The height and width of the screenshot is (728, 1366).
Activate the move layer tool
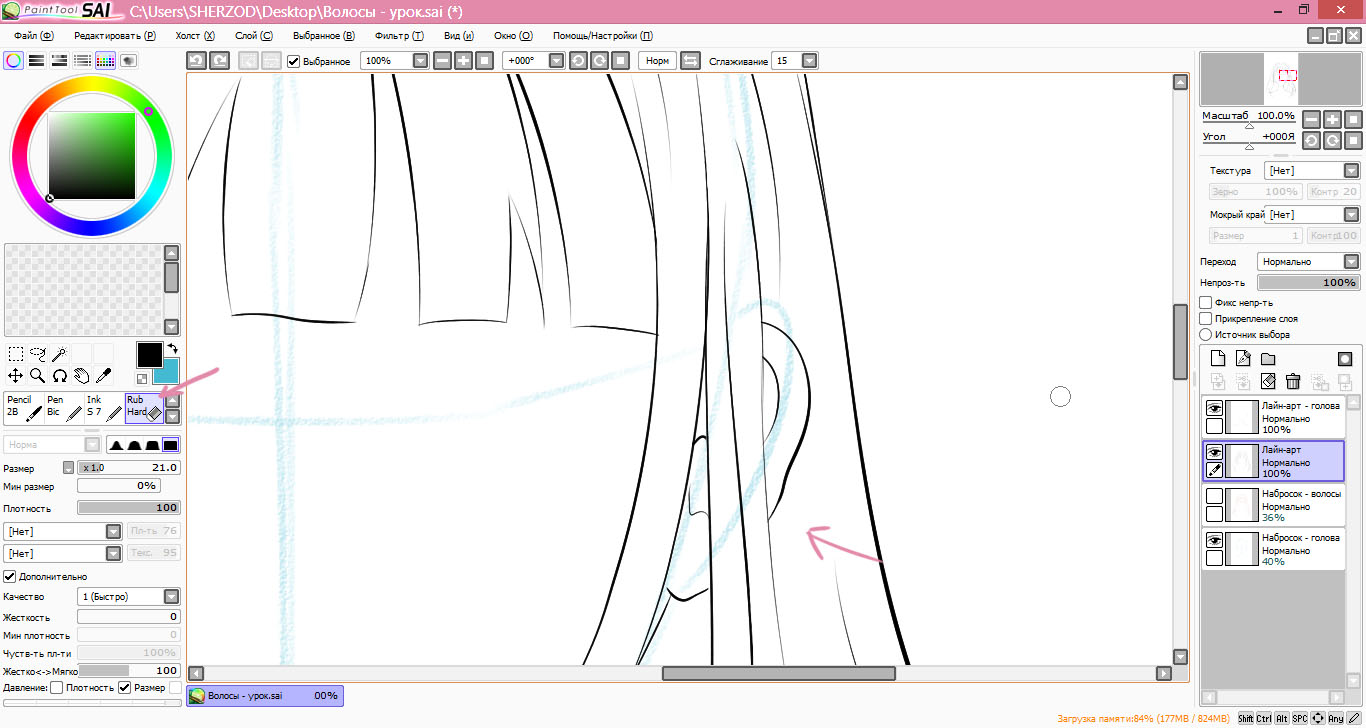16,376
